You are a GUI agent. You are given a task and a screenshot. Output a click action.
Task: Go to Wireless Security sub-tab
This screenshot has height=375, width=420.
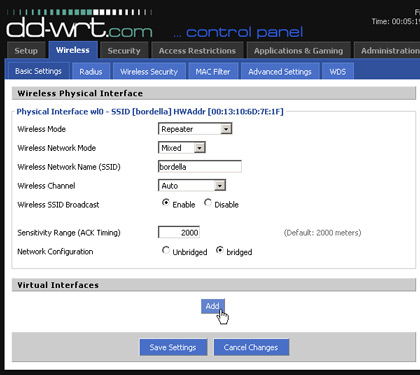click(149, 71)
